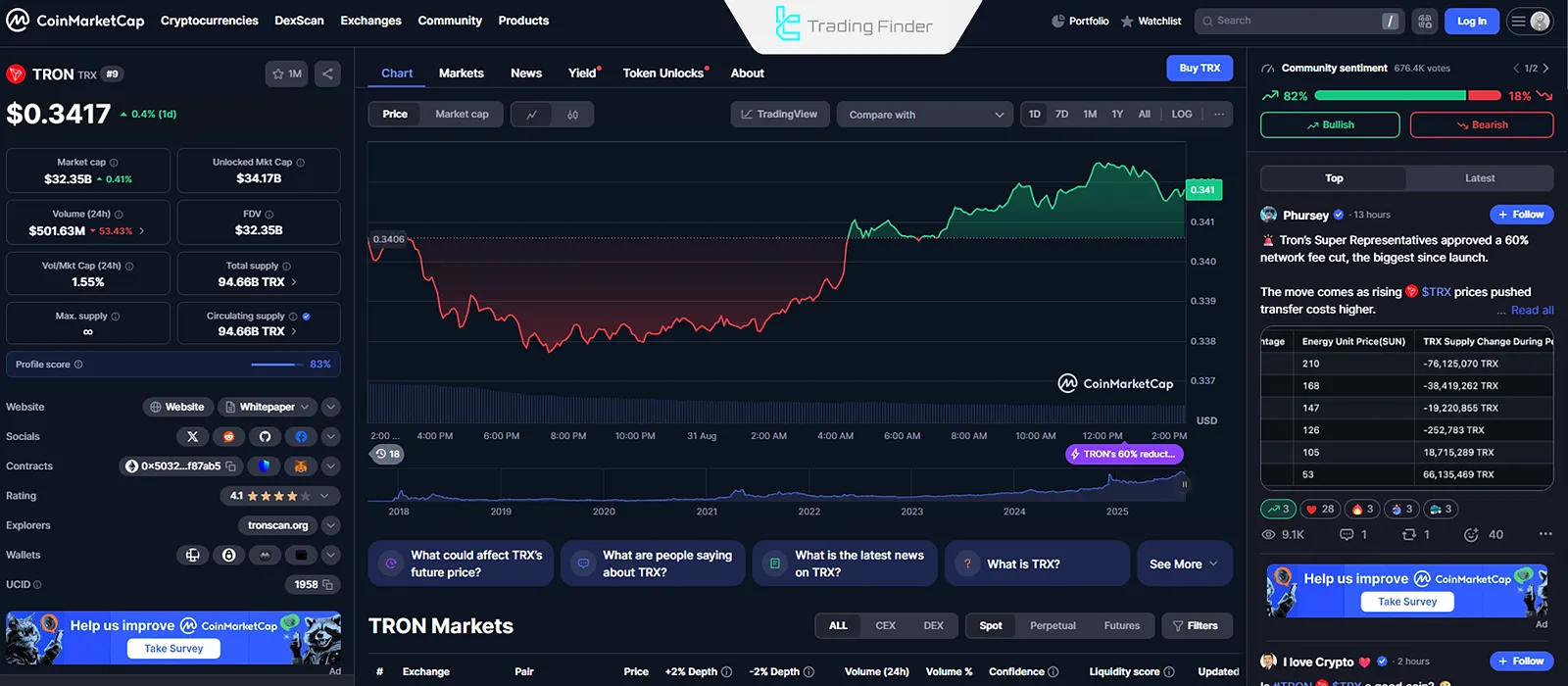
Task: Toggle LOG scale on the chart
Action: point(1182,114)
